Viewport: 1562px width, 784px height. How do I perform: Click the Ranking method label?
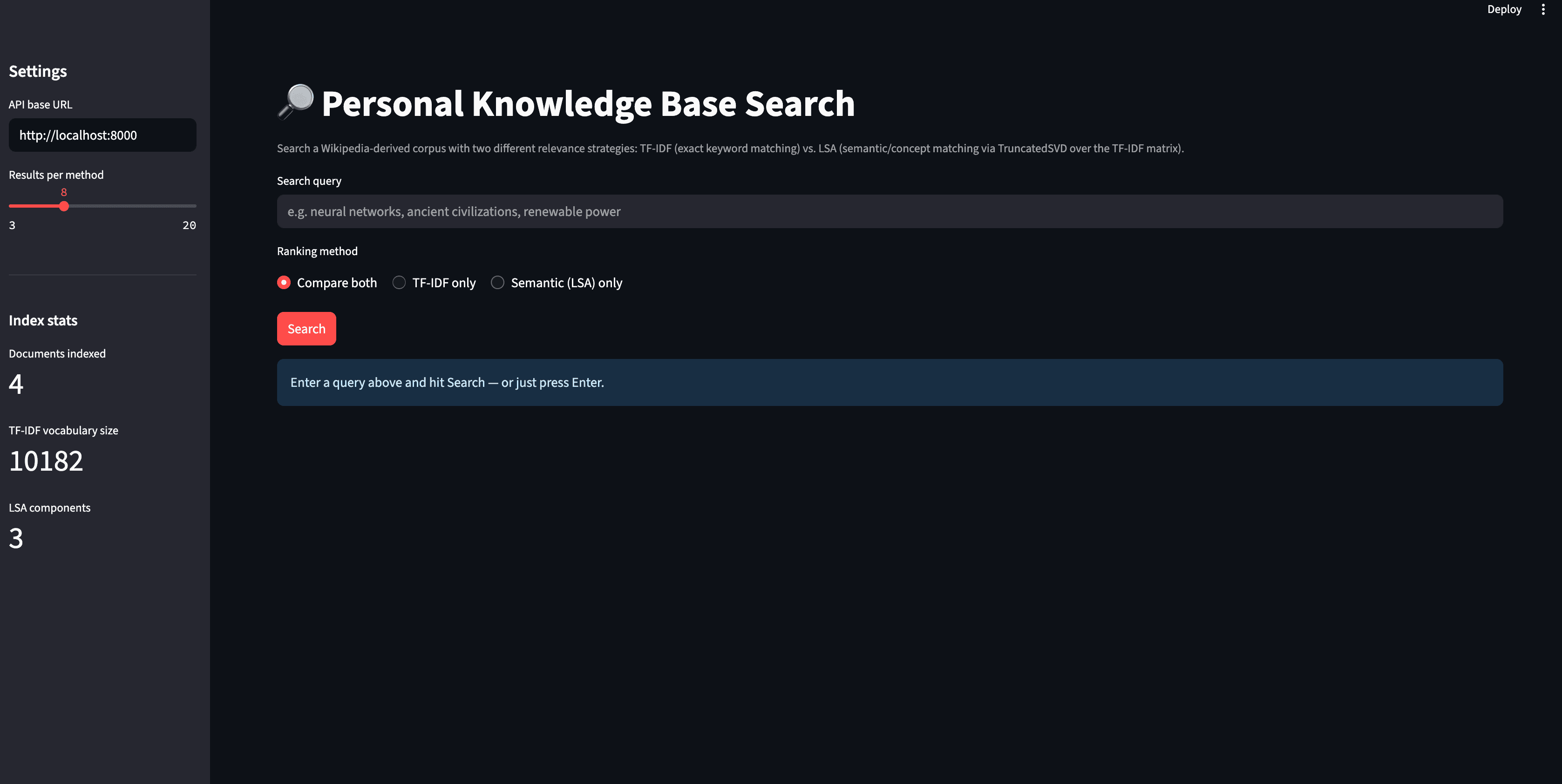317,251
